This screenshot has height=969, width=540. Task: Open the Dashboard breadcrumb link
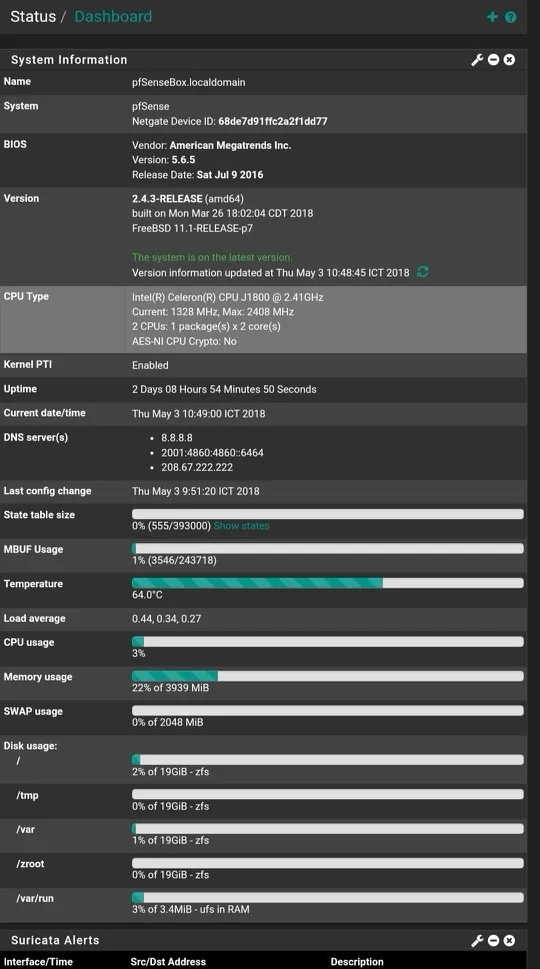(113, 17)
